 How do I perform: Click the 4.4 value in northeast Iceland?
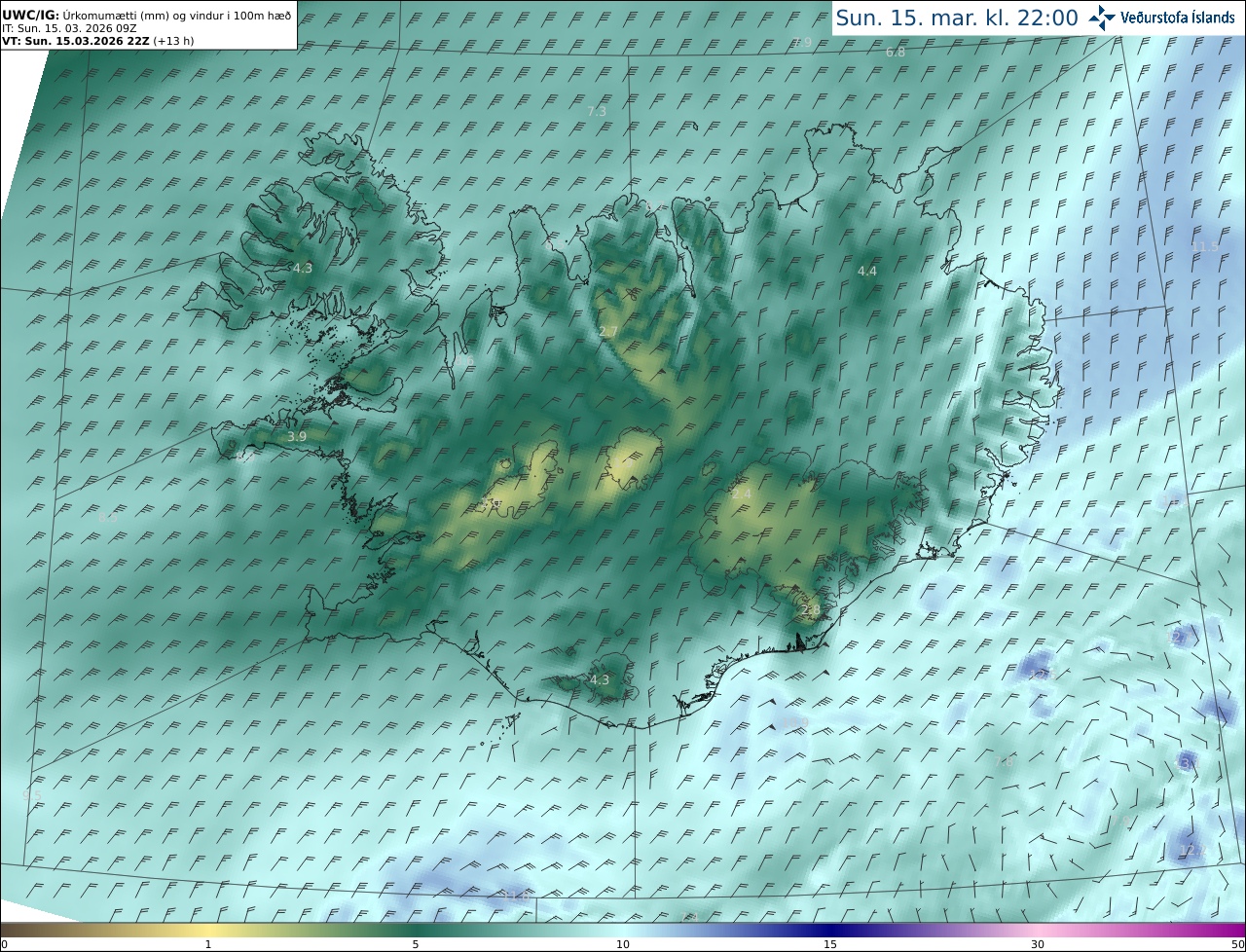point(867,271)
